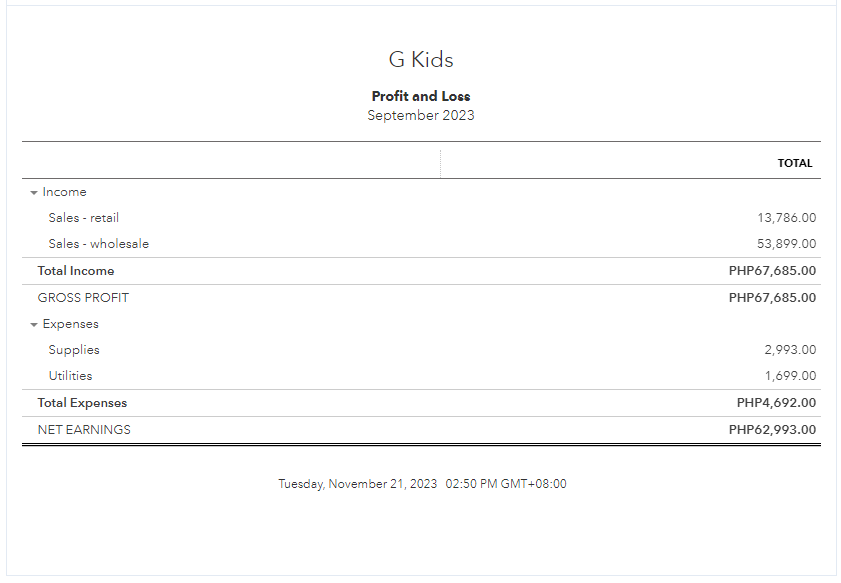This screenshot has width=841, height=583.
Task: Select the Utilities expense row label
Action: [70, 376]
